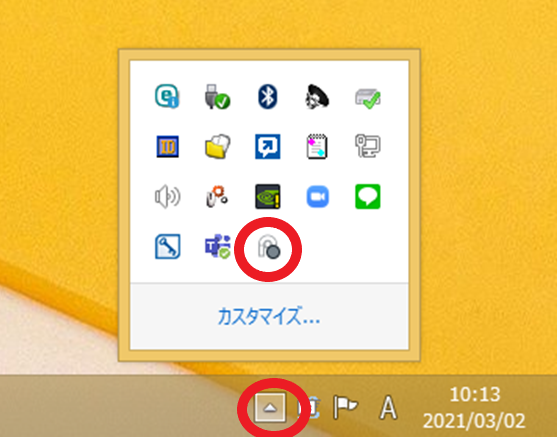Image resolution: width=557 pixels, height=437 pixels.
Task: Collapse hidden icons with taskbar up arrow
Action: (270, 408)
